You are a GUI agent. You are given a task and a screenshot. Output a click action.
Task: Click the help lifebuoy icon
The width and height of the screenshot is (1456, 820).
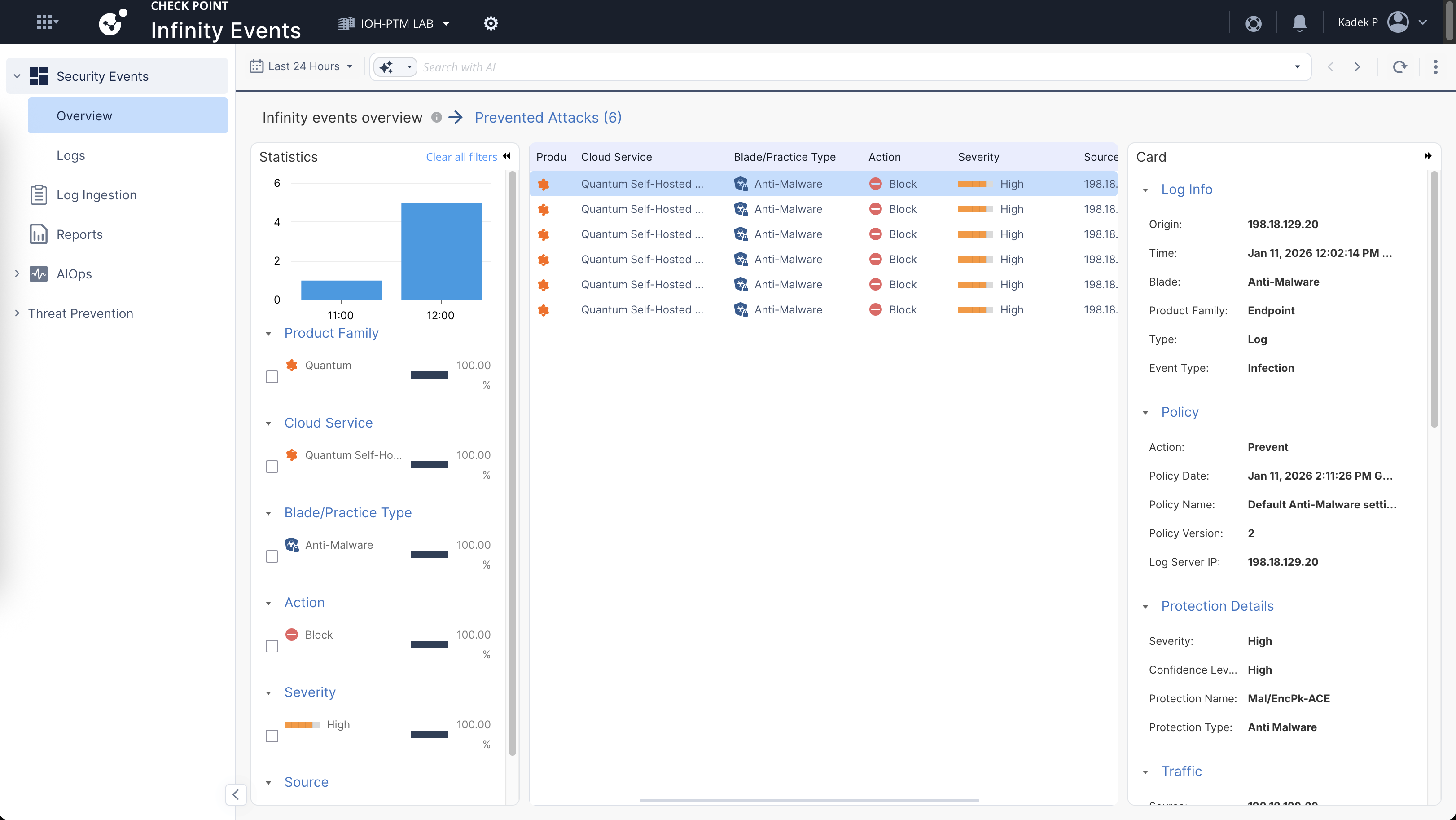pyautogui.click(x=1253, y=23)
